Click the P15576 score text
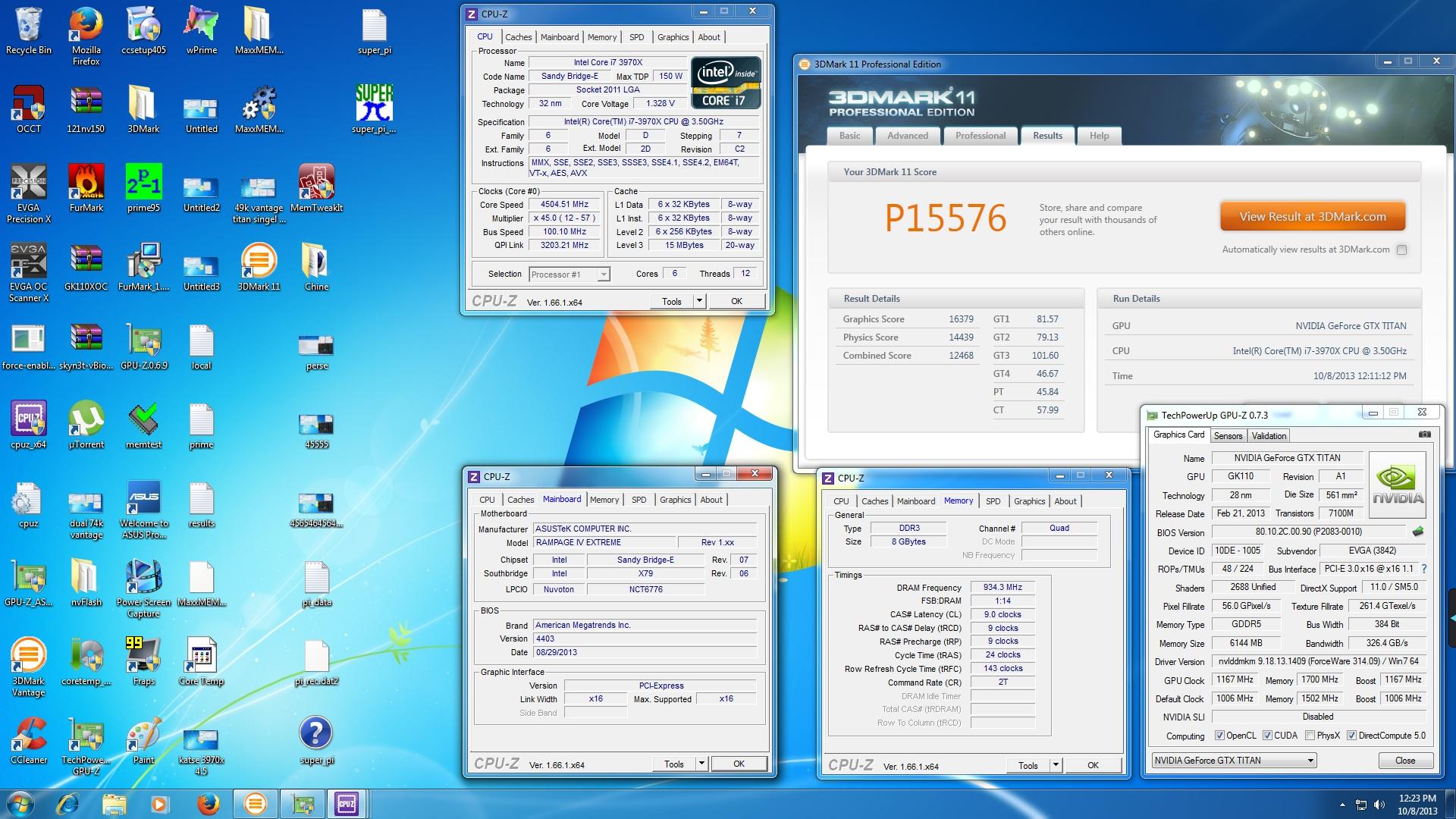Viewport: 1456px width, 819px height. [946, 218]
